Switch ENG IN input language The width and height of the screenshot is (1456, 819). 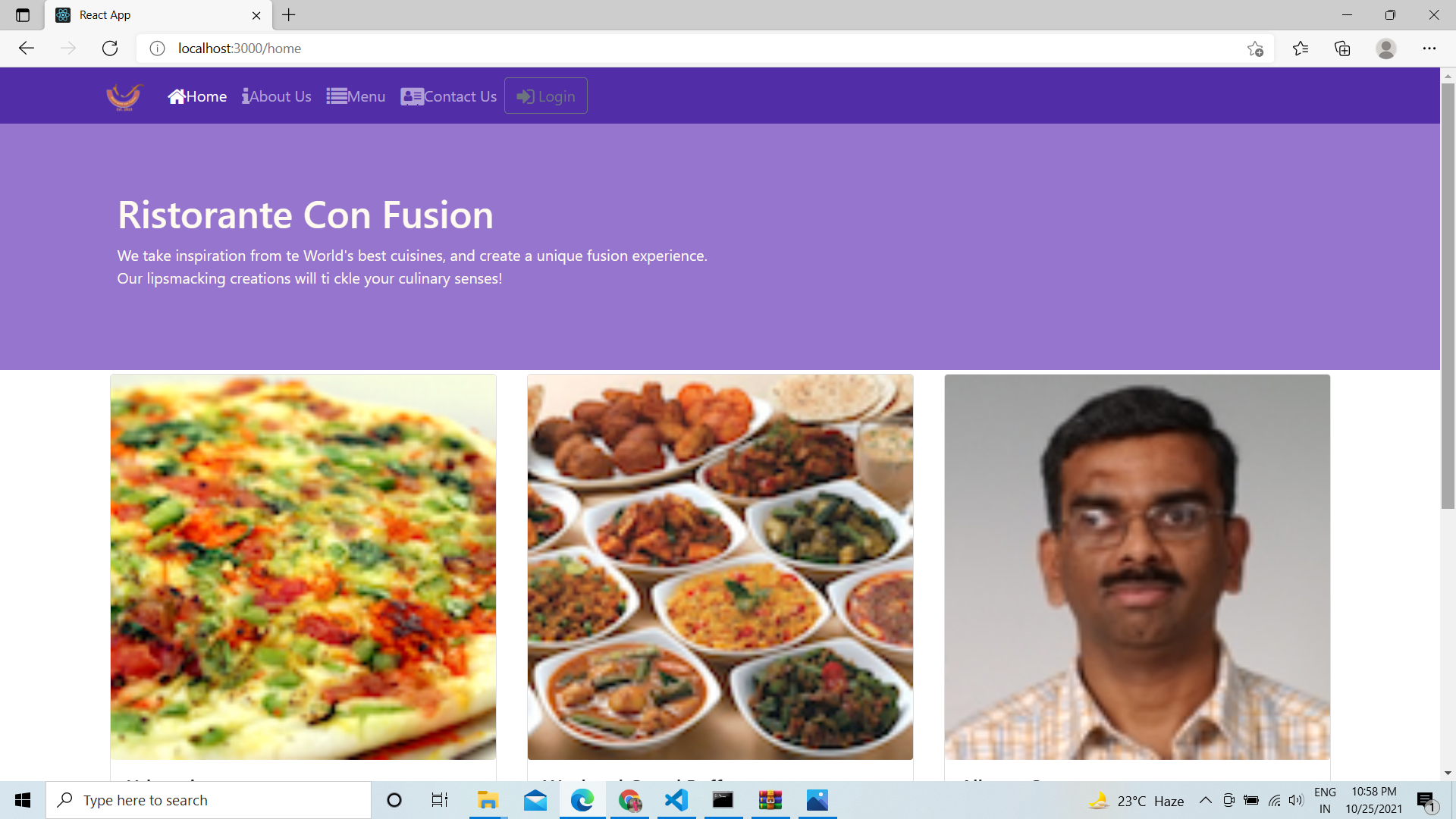1325,800
